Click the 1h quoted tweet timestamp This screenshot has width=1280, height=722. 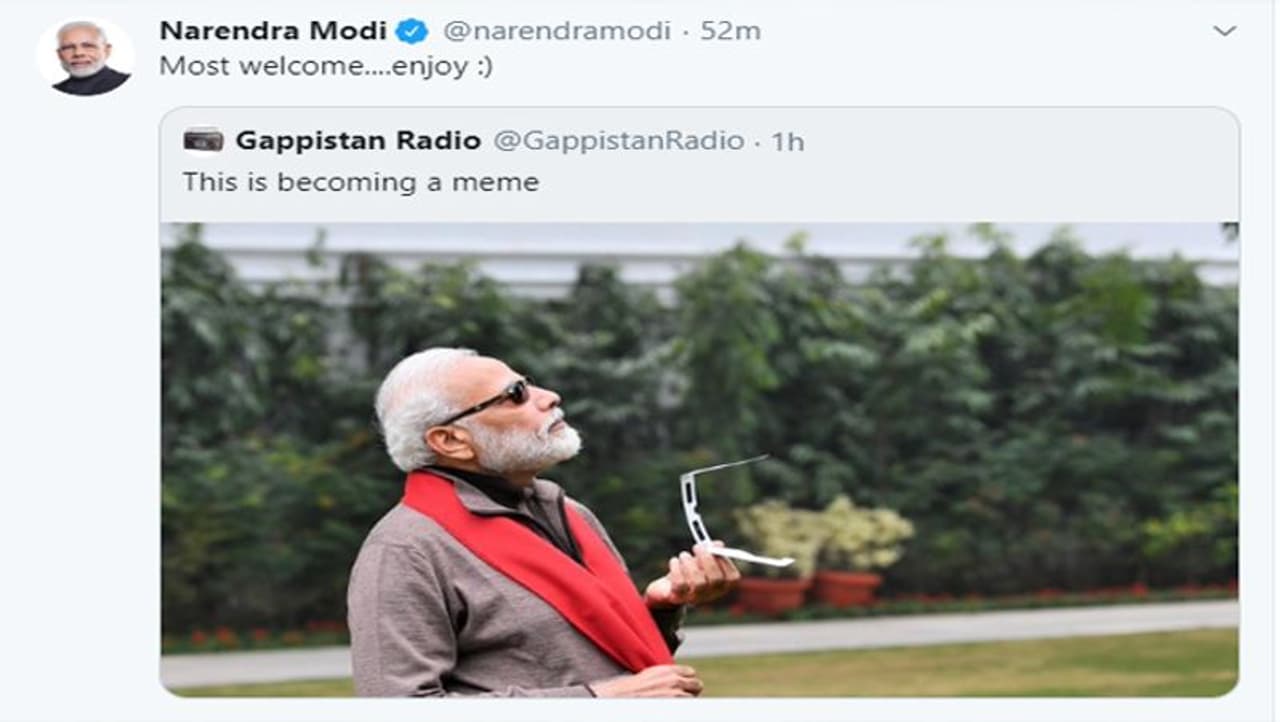click(x=787, y=141)
